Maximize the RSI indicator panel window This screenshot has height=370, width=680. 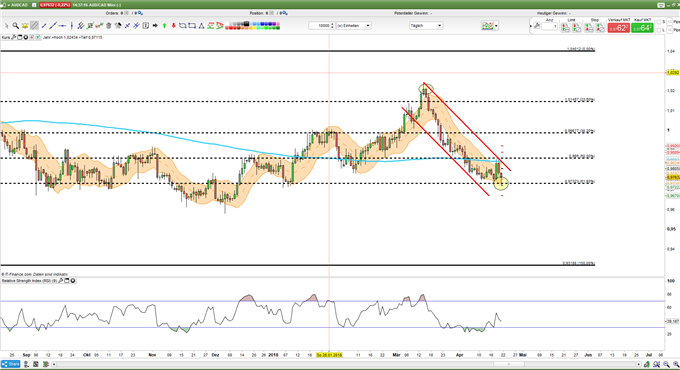(x=67, y=281)
